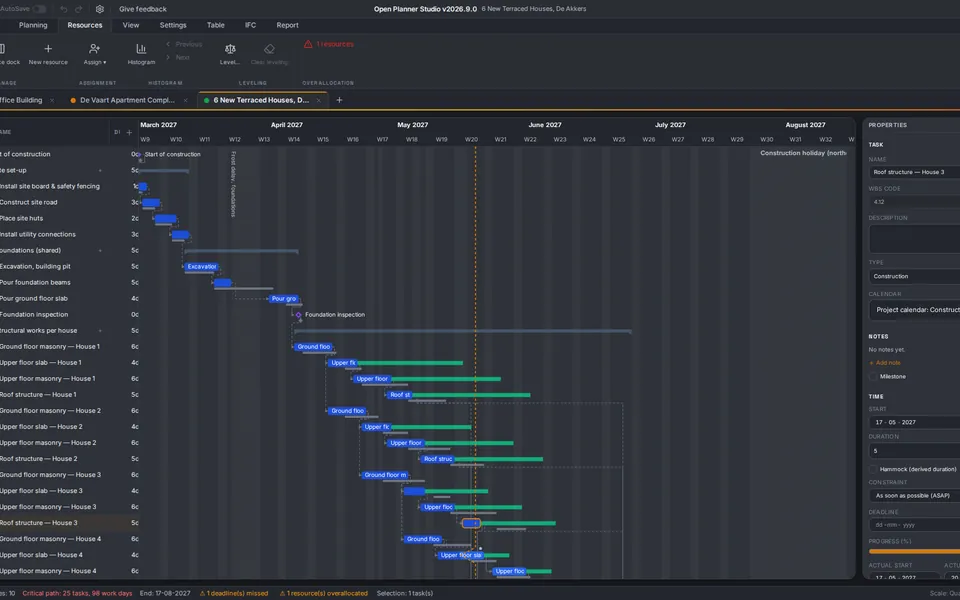Select row 'Pour foundation beams'
This screenshot has width=960, height=600.
[69, 283]
